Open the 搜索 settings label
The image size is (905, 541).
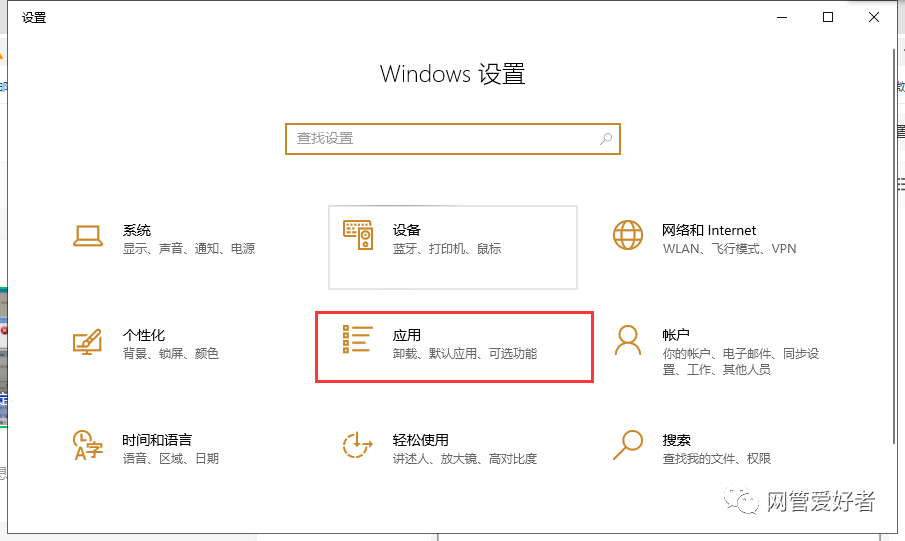[x=676, y=440]
